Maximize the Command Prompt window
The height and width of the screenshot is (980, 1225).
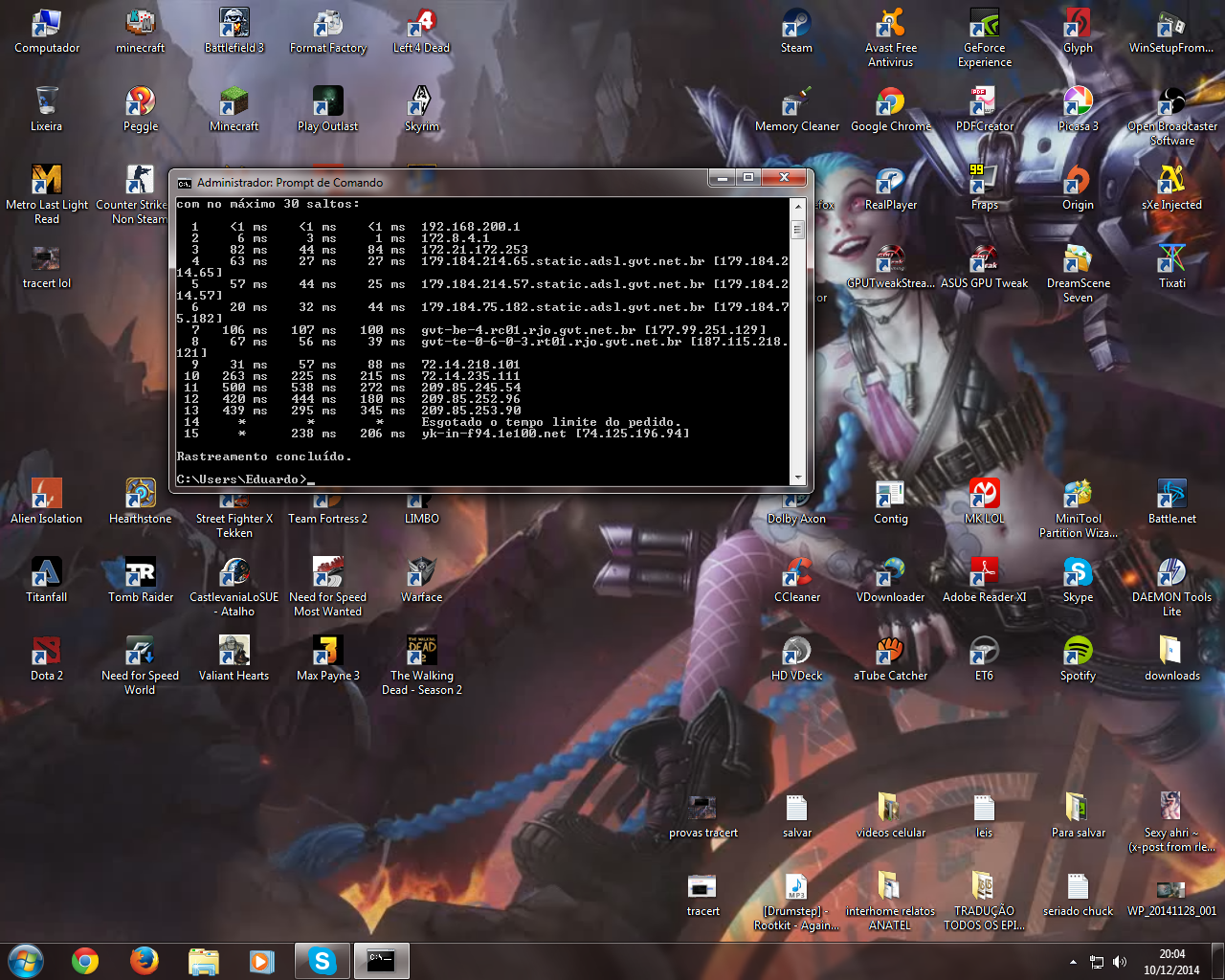coord(748,178)
